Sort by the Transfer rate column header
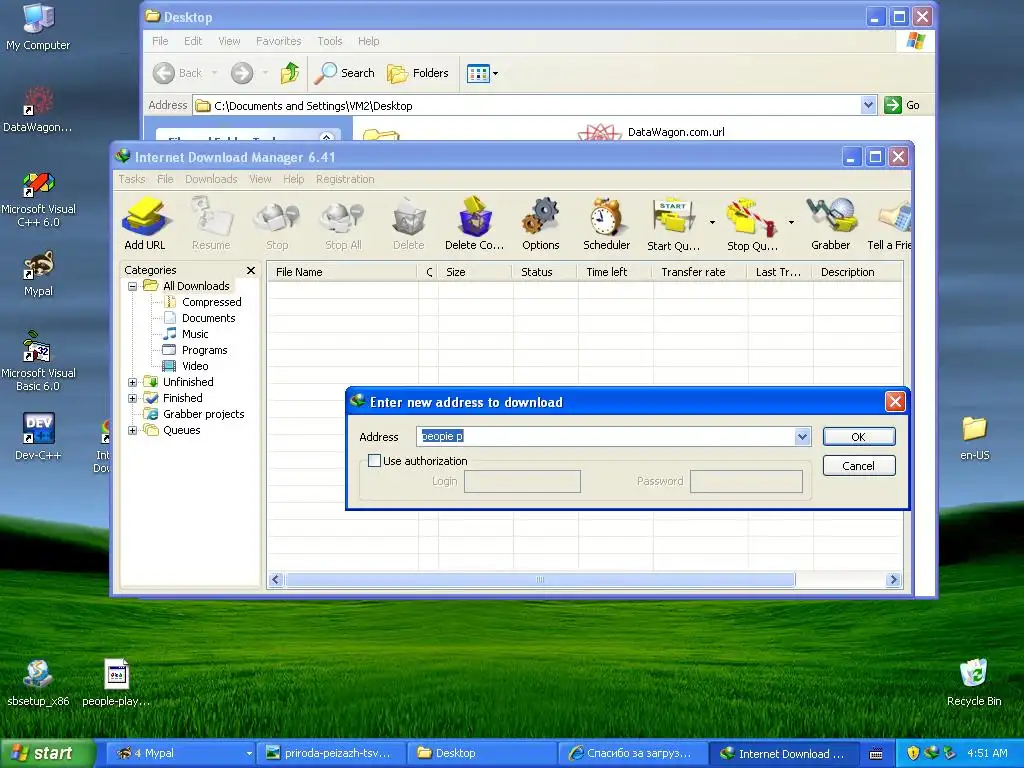Viewport: 1024px width, 768px height. pos(698,272)
